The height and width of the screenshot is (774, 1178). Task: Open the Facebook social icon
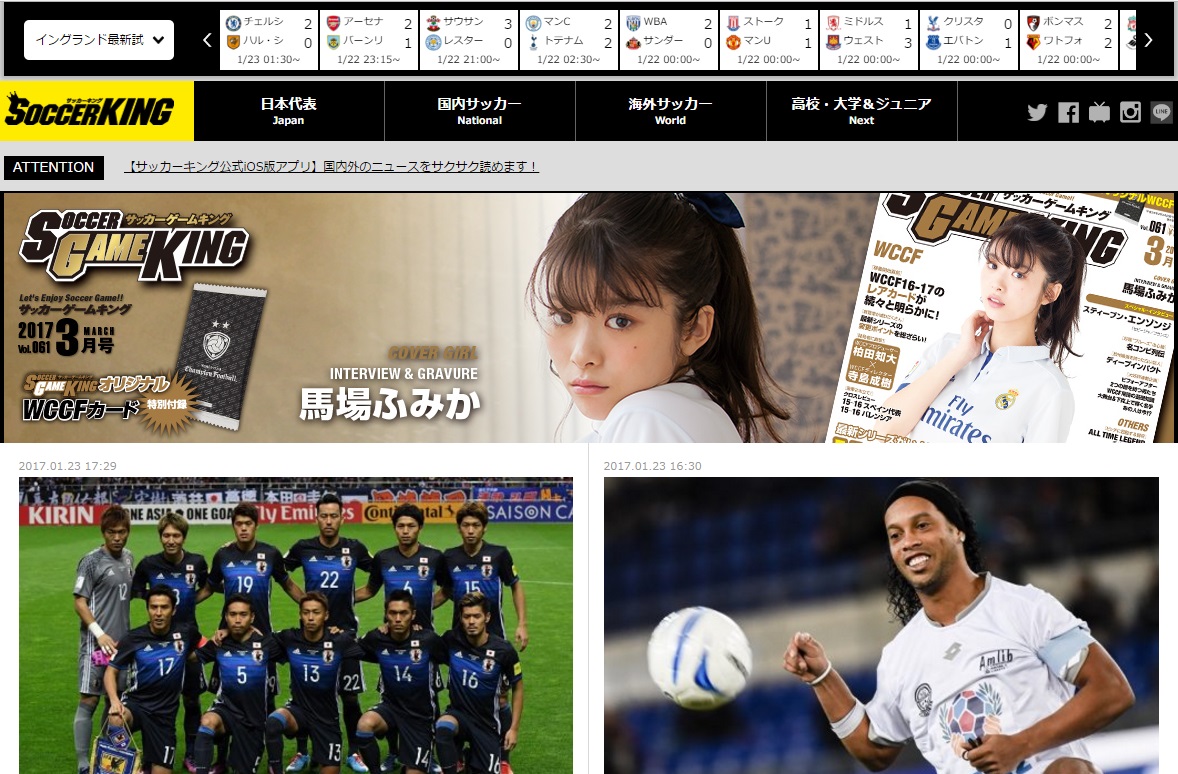tap(1068, 113)
